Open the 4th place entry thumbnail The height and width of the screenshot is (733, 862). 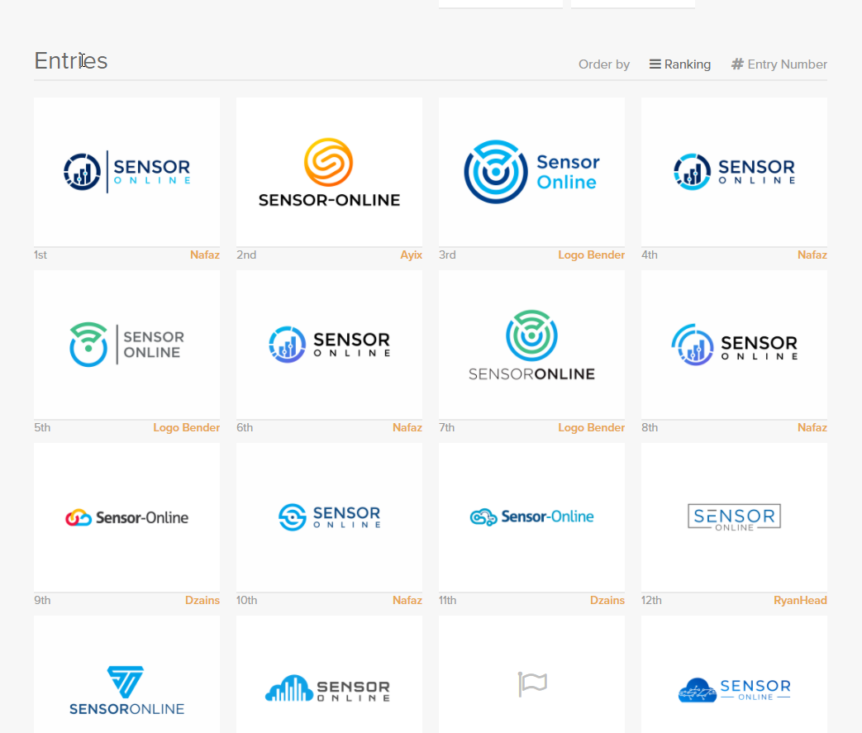click(734, 172)
